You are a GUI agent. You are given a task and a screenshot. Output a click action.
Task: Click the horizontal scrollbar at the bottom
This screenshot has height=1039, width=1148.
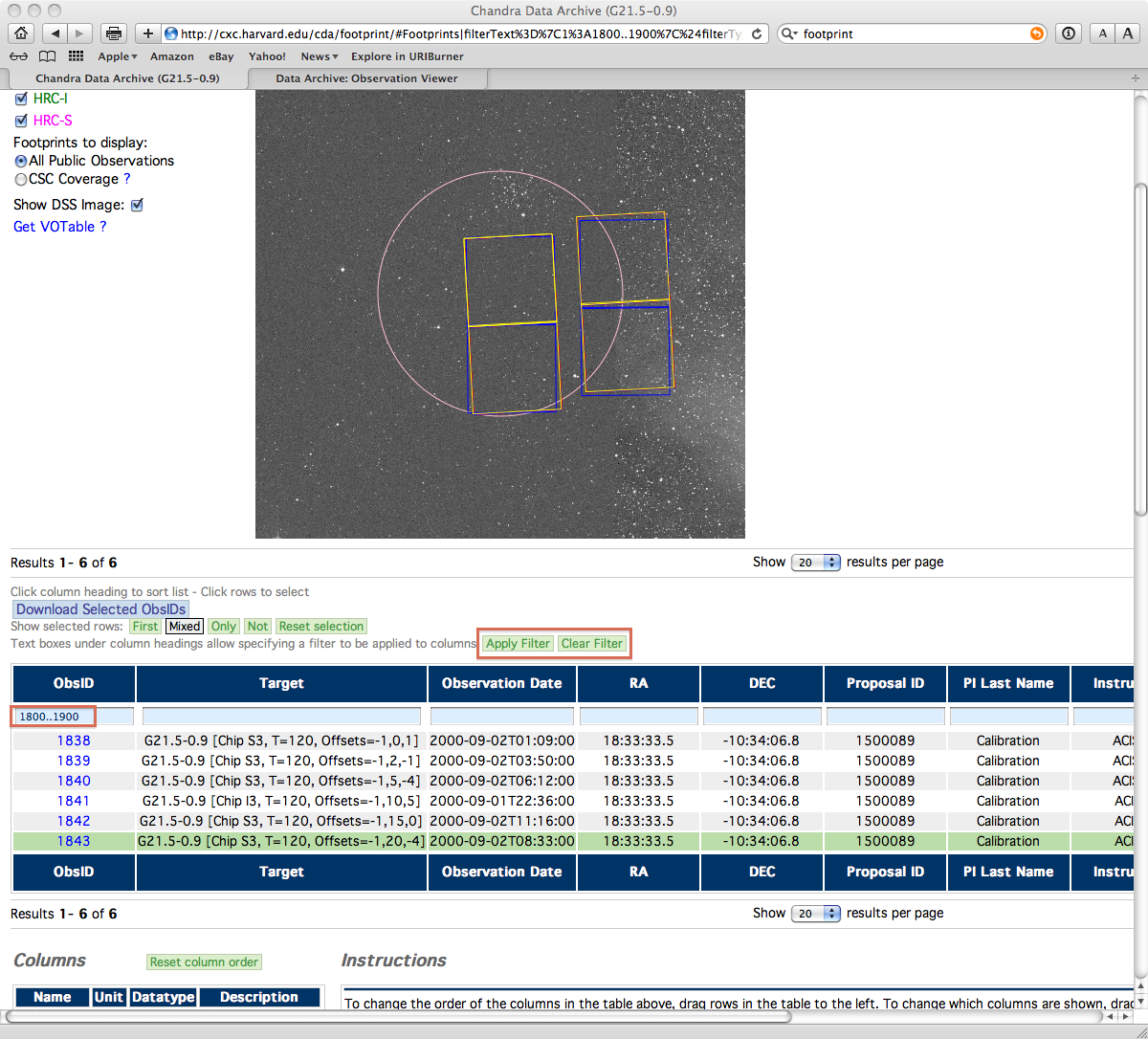[397, 1016]
